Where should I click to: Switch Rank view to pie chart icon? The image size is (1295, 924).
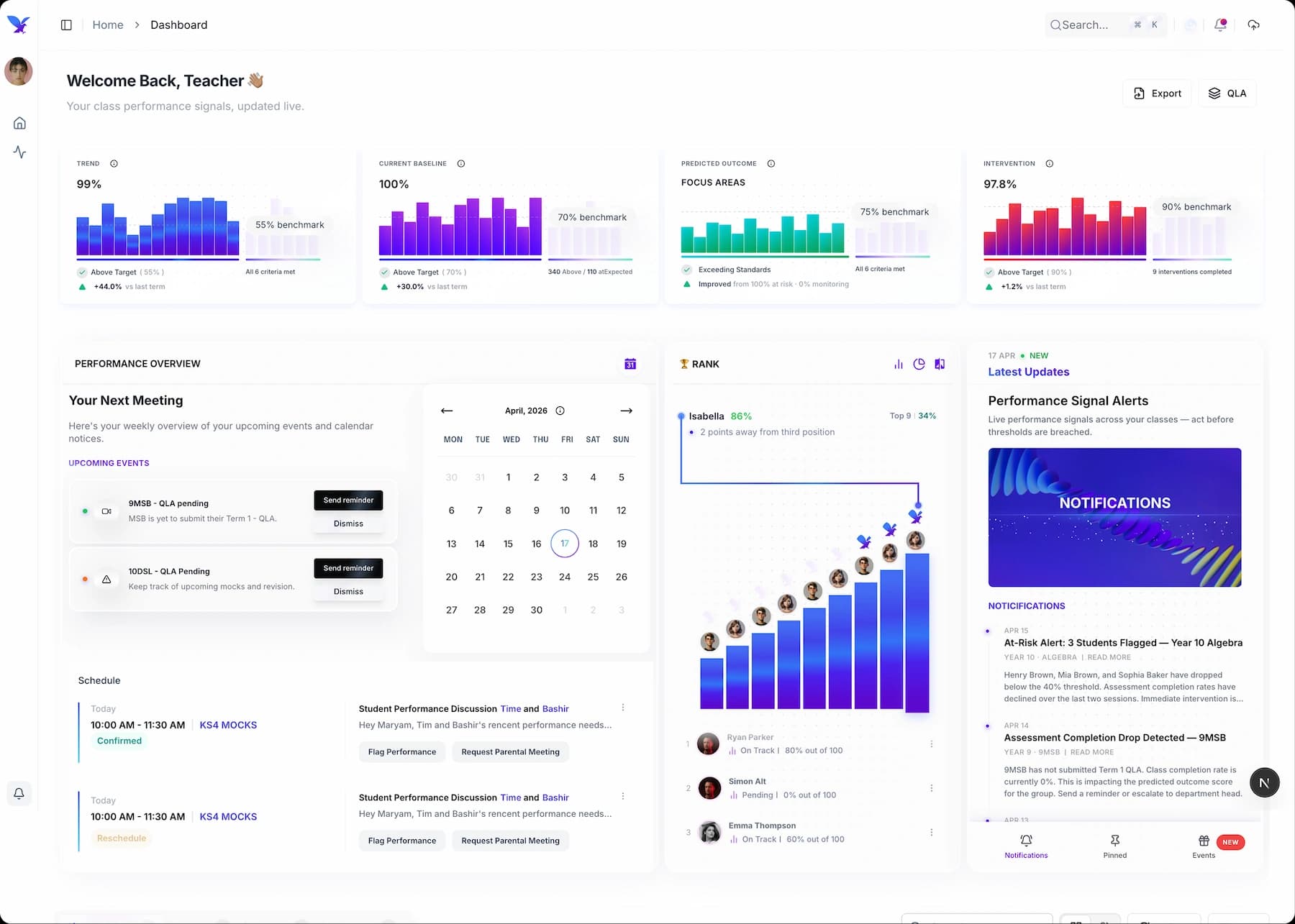(919, 364)
